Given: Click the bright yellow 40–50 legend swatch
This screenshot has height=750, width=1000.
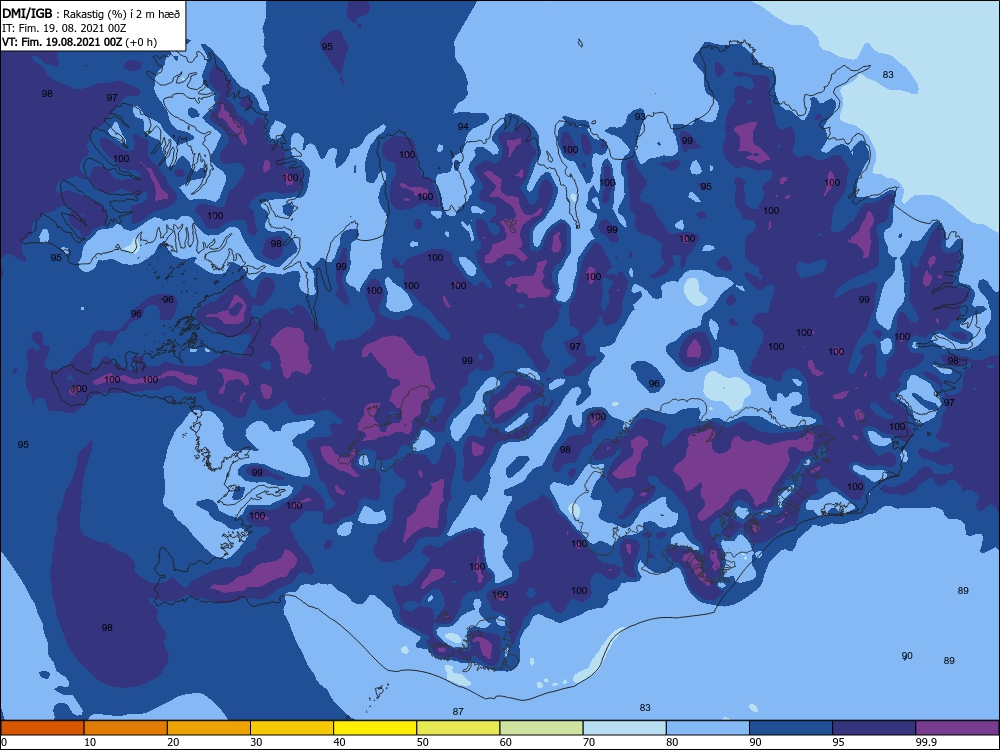Looking at the screenshot, I should 375,728.
